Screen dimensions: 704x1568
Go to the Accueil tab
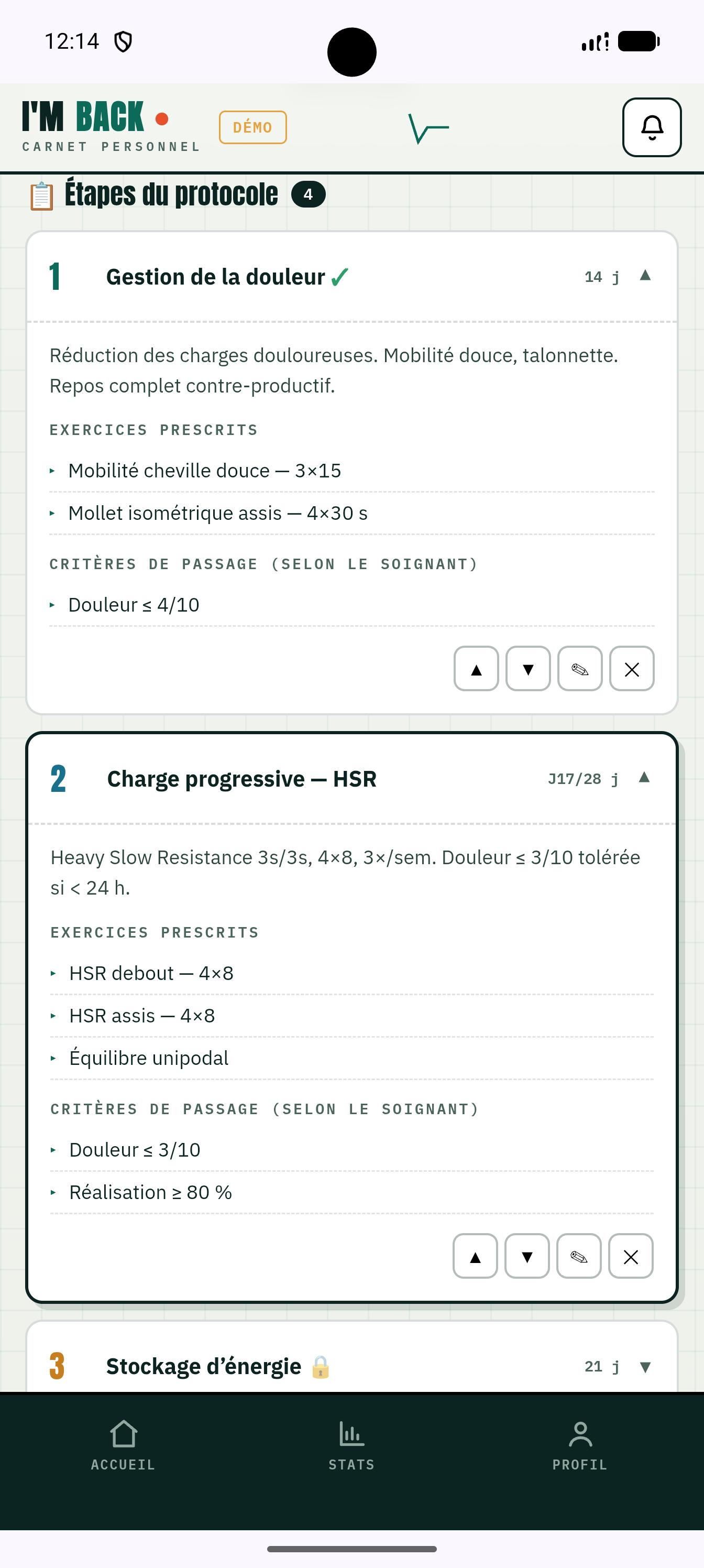coord(123,1446)
